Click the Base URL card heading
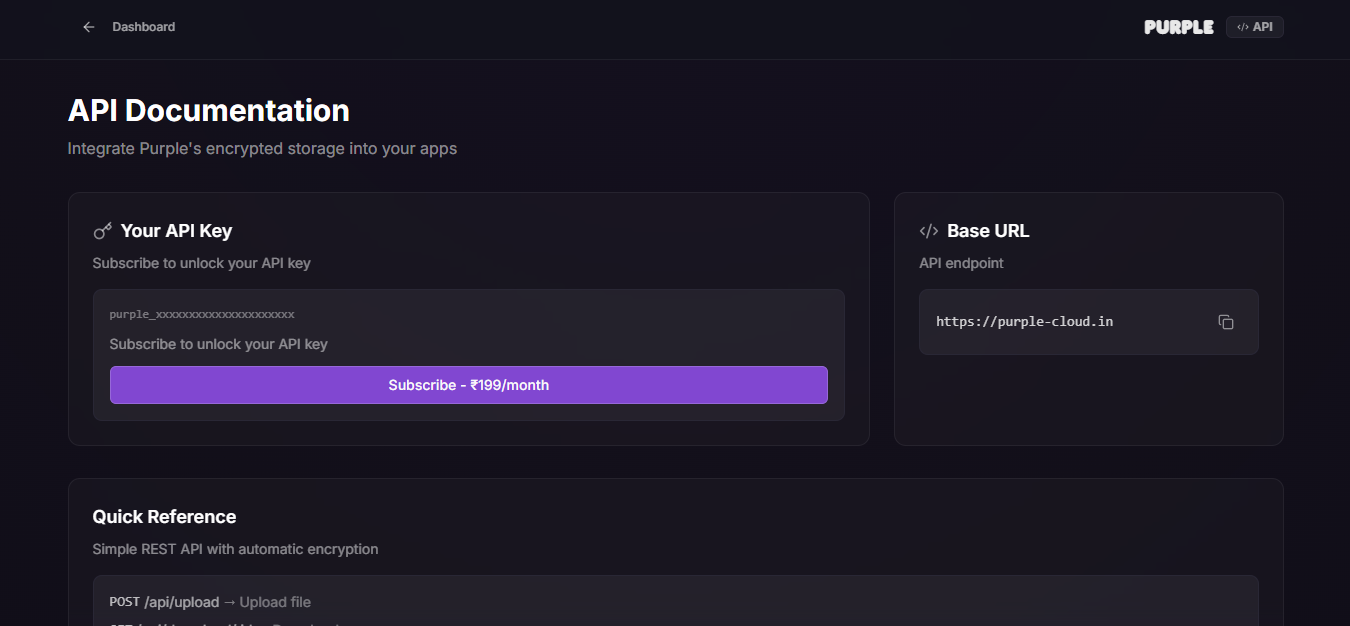 [988, 230]
